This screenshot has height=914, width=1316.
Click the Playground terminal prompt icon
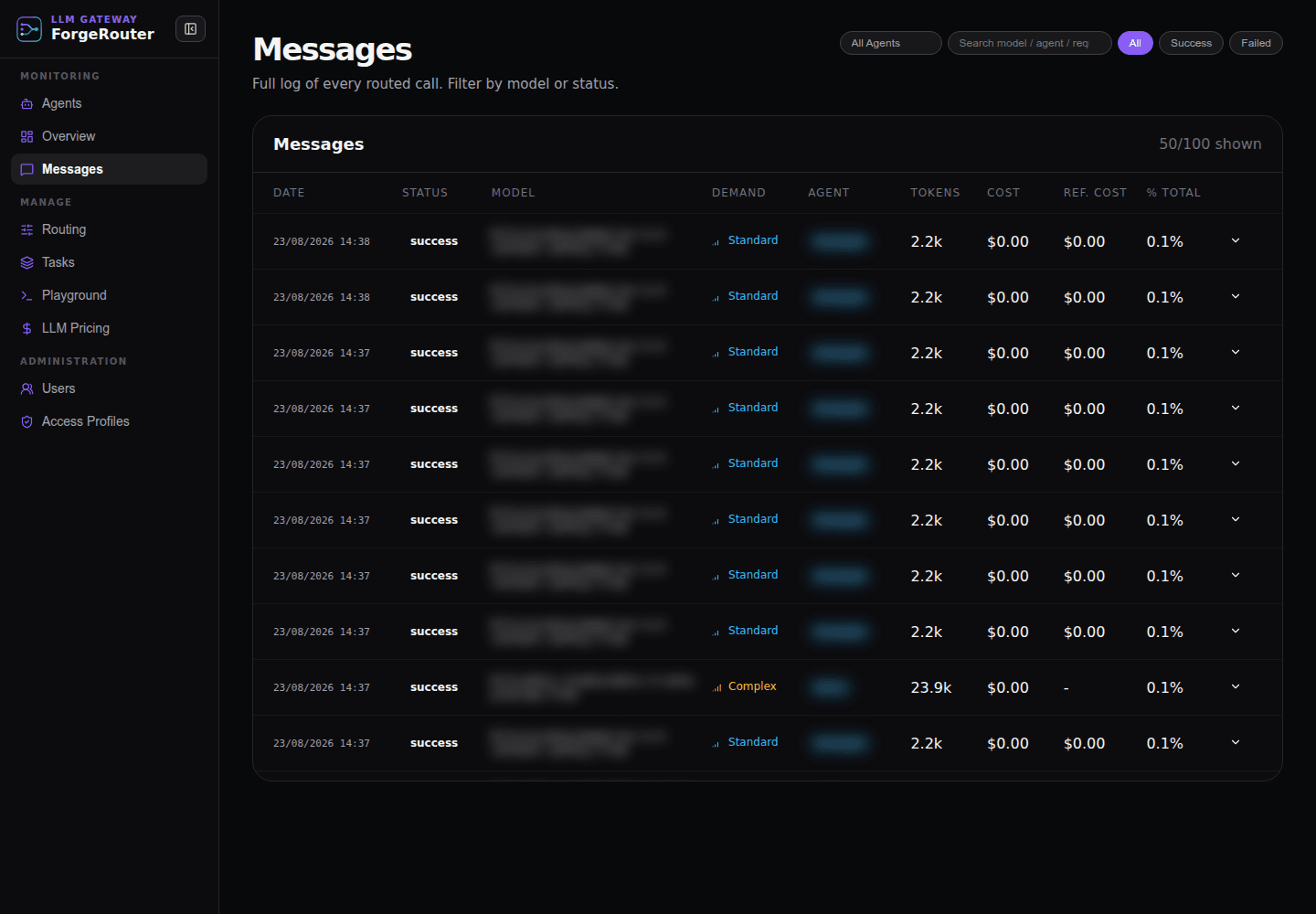(27, 296)
